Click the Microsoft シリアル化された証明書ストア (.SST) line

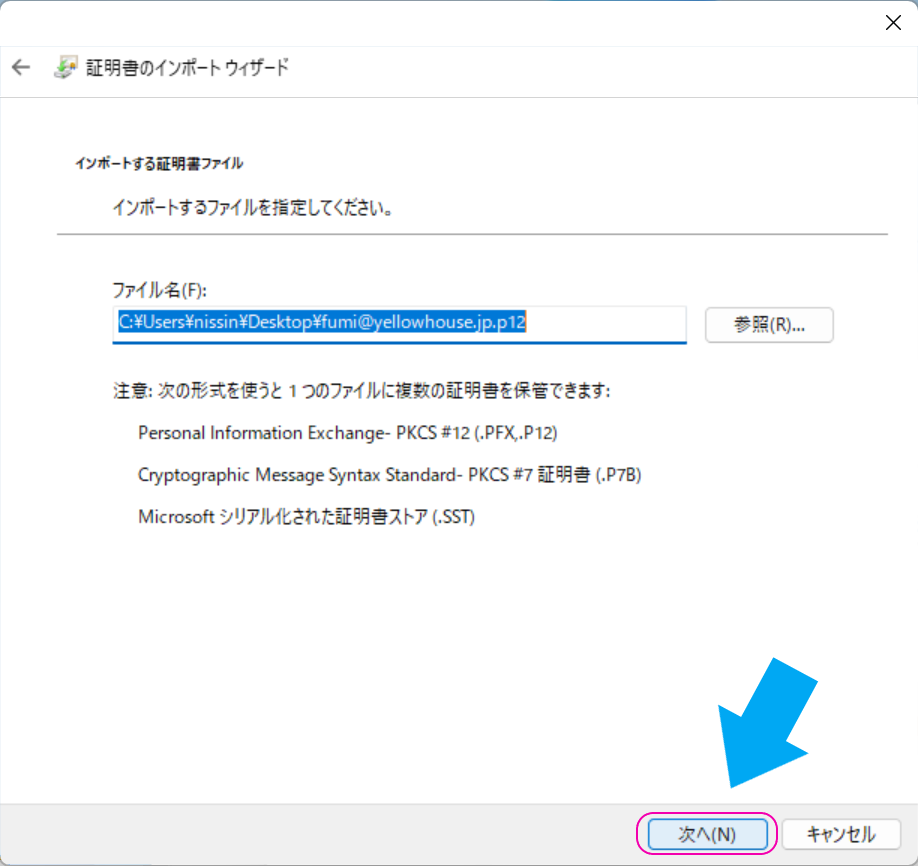pyautogui.click(x=306, y=516)
